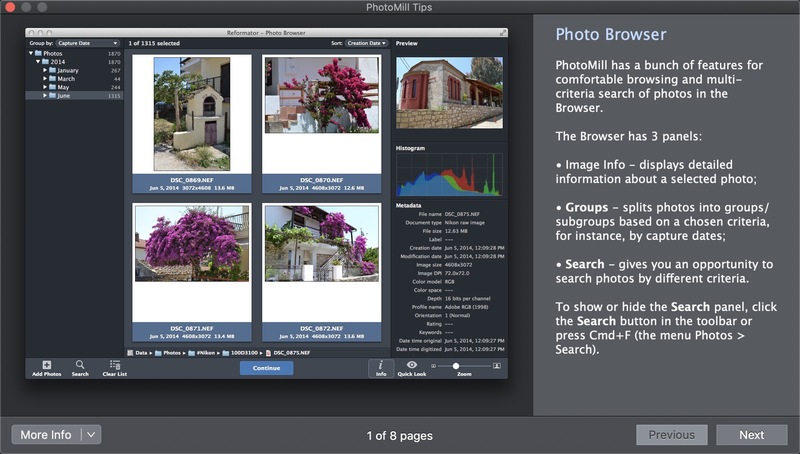Click the Add Photos toolbar icon
Screen dimensions: 800x454
46,365
